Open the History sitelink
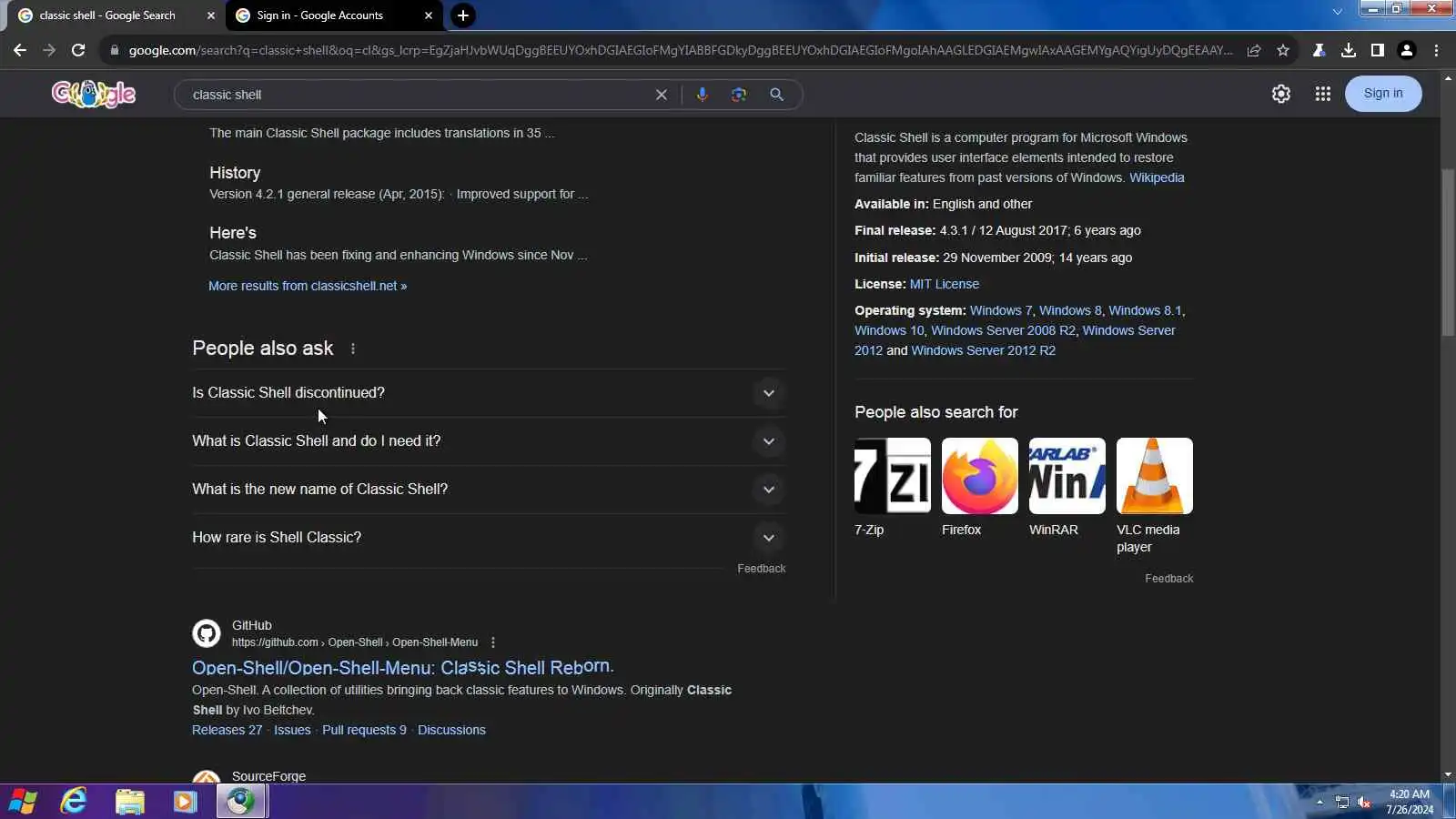 click(x=235, y=173)
